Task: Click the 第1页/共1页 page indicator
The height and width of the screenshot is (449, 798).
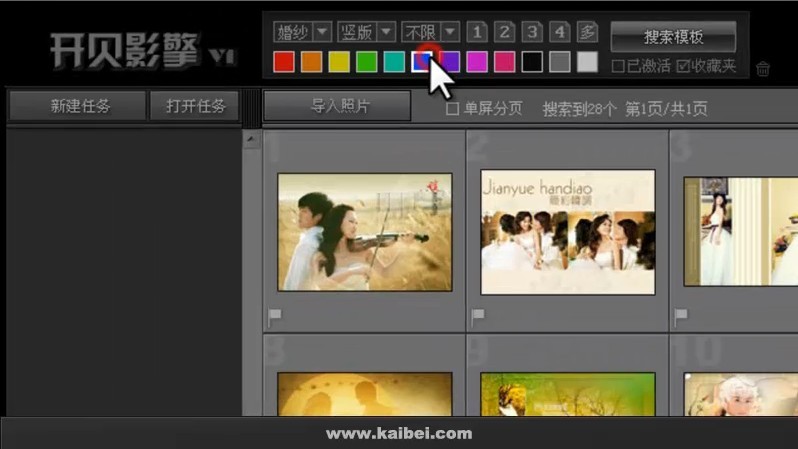Action: click(x=666, y=108)
